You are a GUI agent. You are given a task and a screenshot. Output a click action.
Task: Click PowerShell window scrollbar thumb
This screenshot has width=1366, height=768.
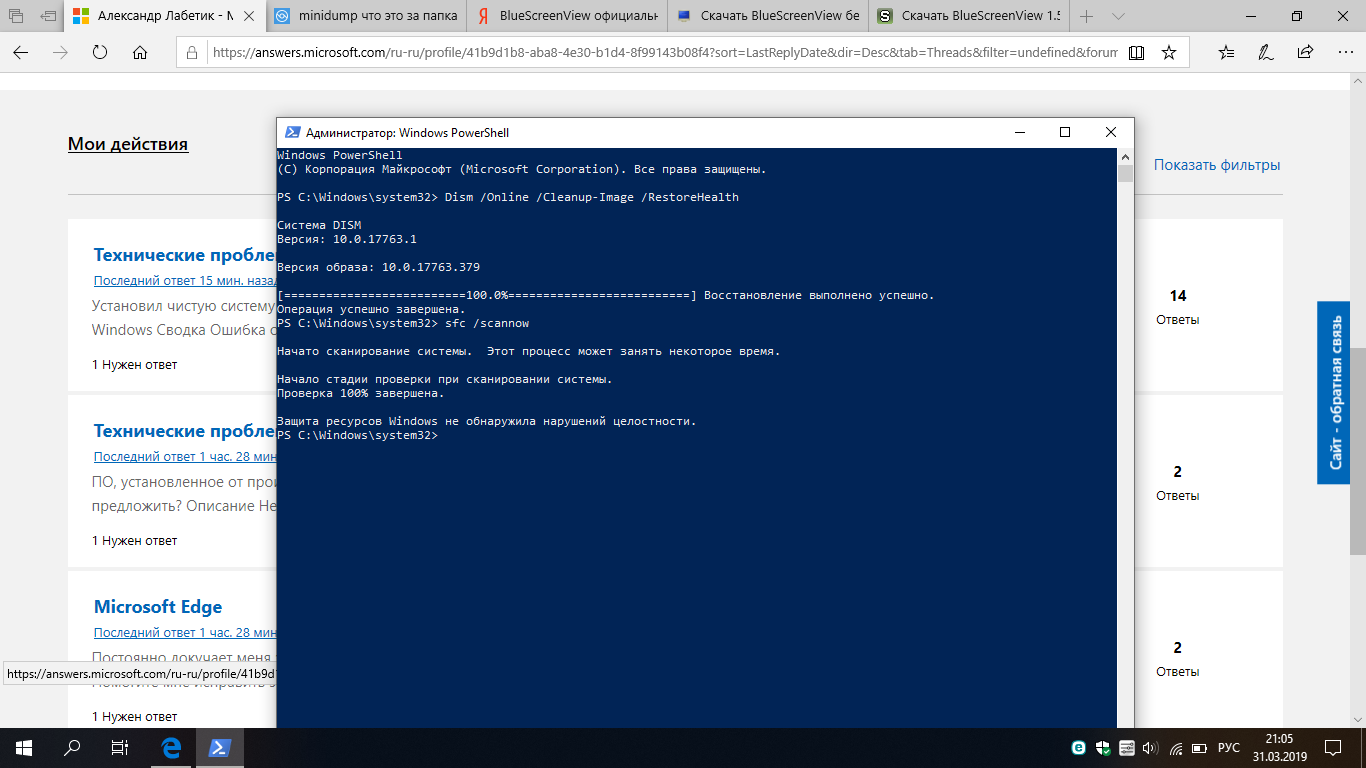[x=1126, y=174]
